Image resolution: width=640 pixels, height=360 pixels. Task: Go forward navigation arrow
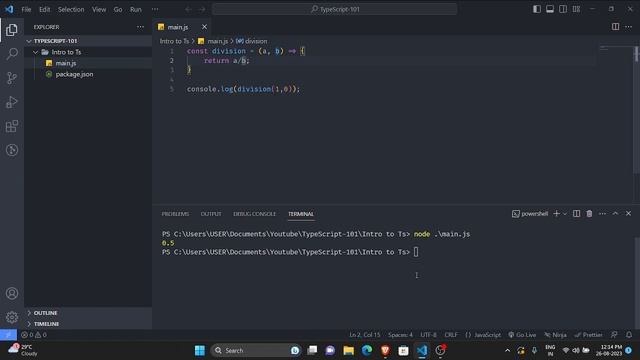(x=202, y=9)
